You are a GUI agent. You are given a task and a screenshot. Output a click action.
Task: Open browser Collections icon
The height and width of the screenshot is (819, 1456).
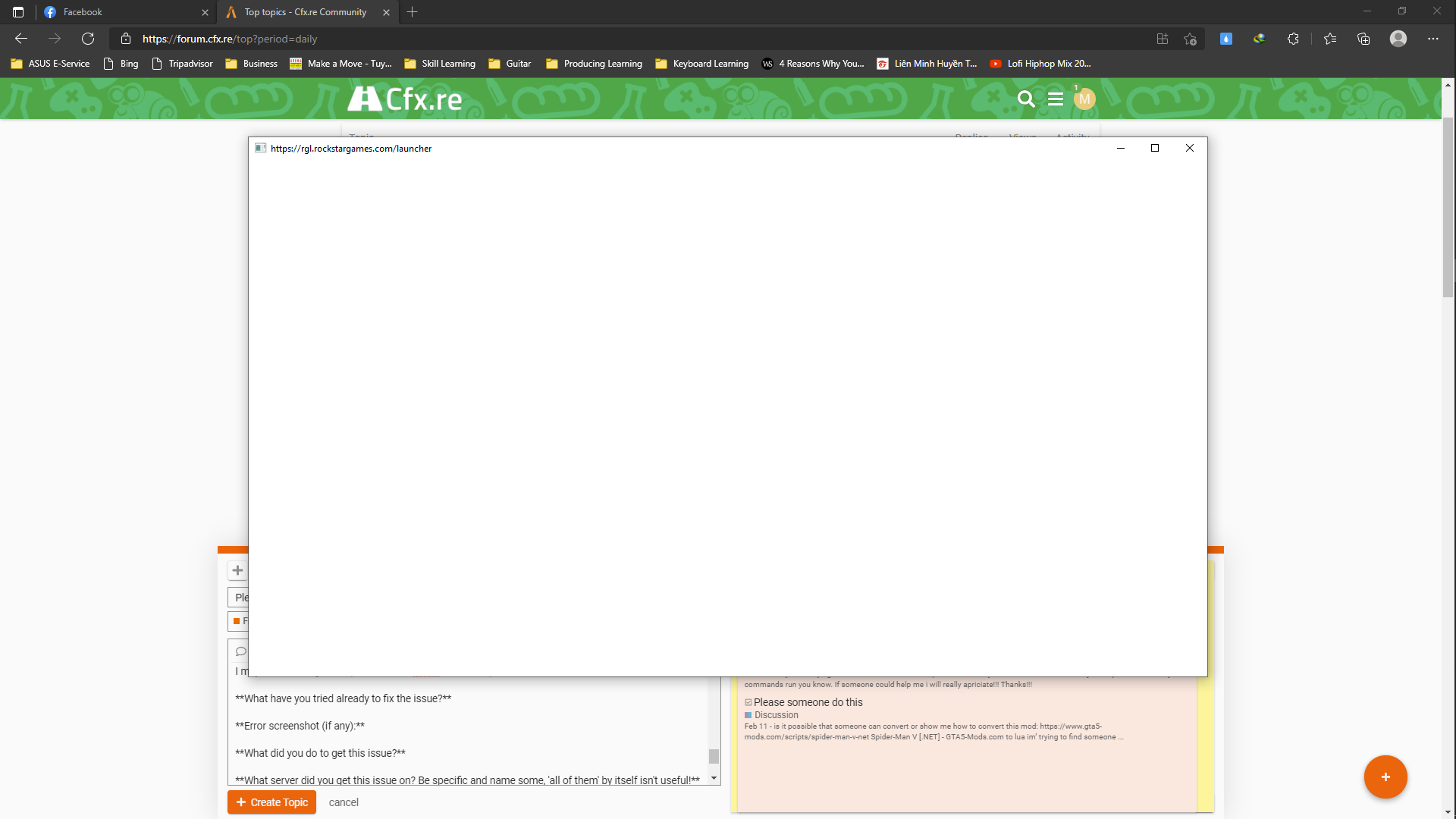click(1363, 39)
